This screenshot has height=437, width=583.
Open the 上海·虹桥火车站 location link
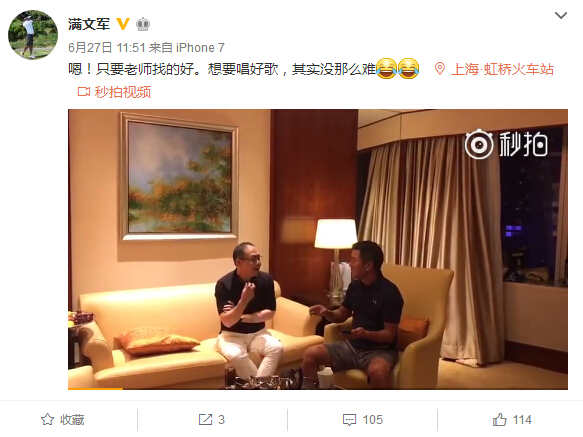click(x=502, y=70)
